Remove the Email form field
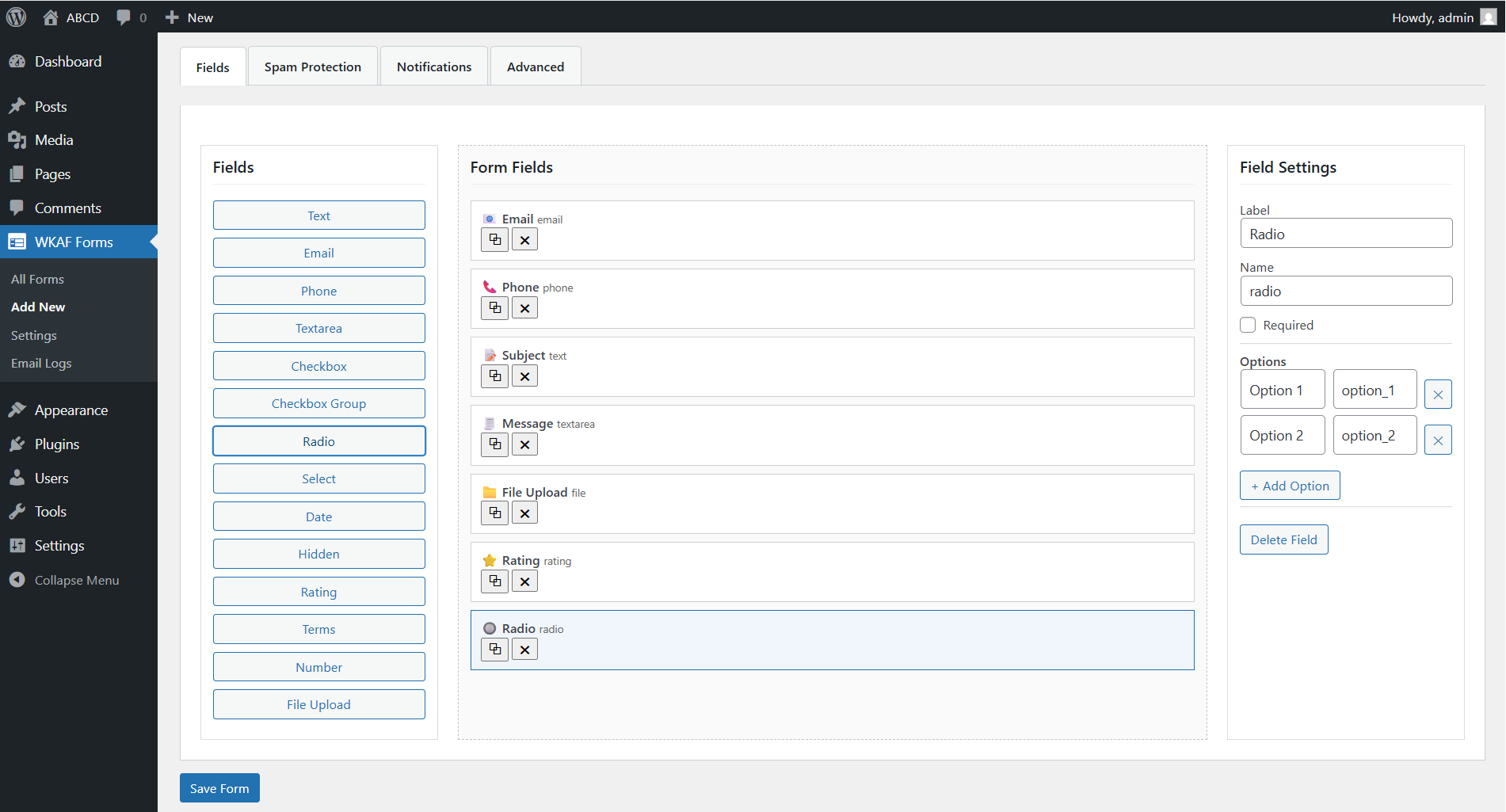1506x812 pixels. click(x=524, y=239)
